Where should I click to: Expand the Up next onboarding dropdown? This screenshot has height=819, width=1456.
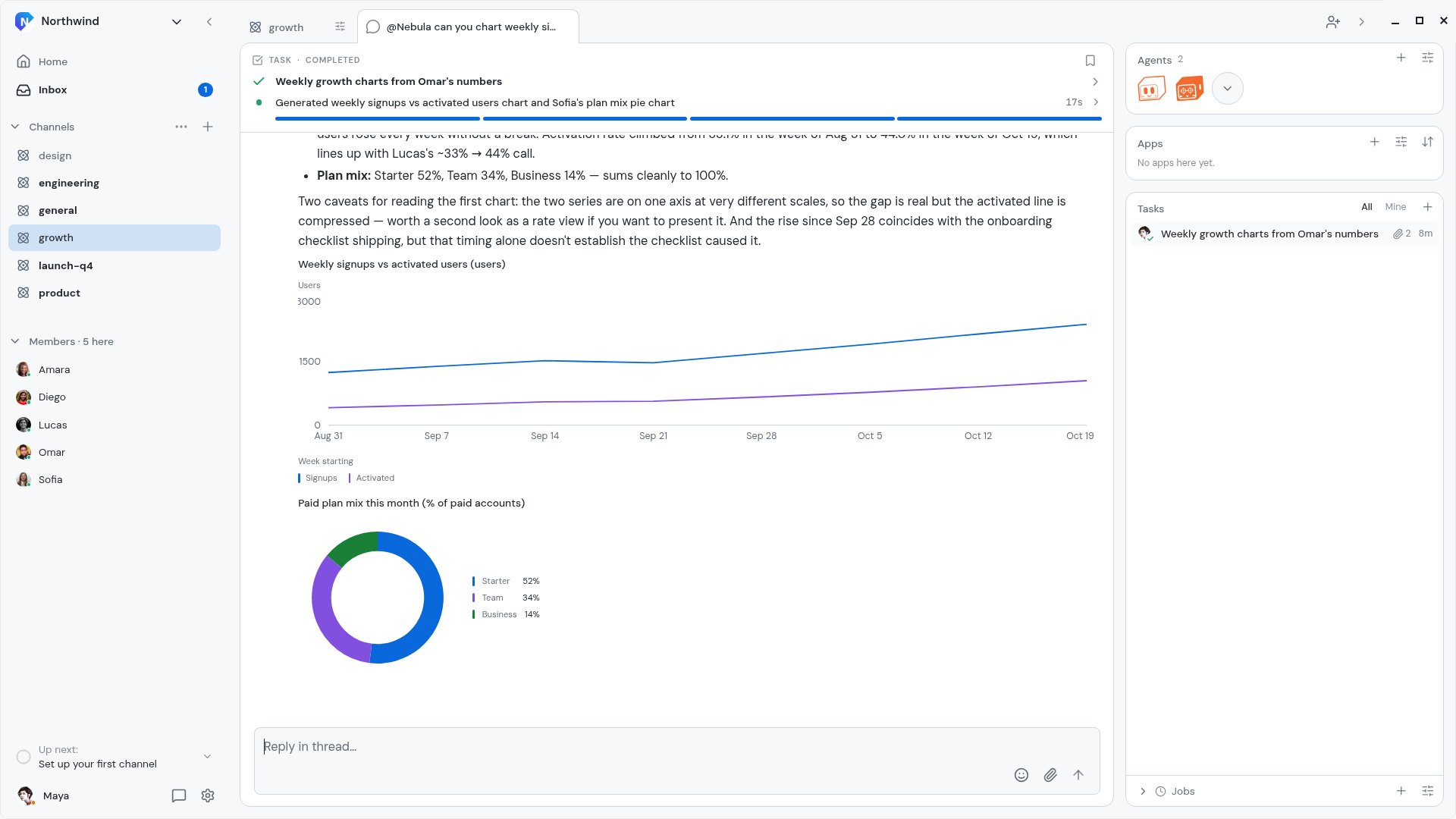click(207, 757)
